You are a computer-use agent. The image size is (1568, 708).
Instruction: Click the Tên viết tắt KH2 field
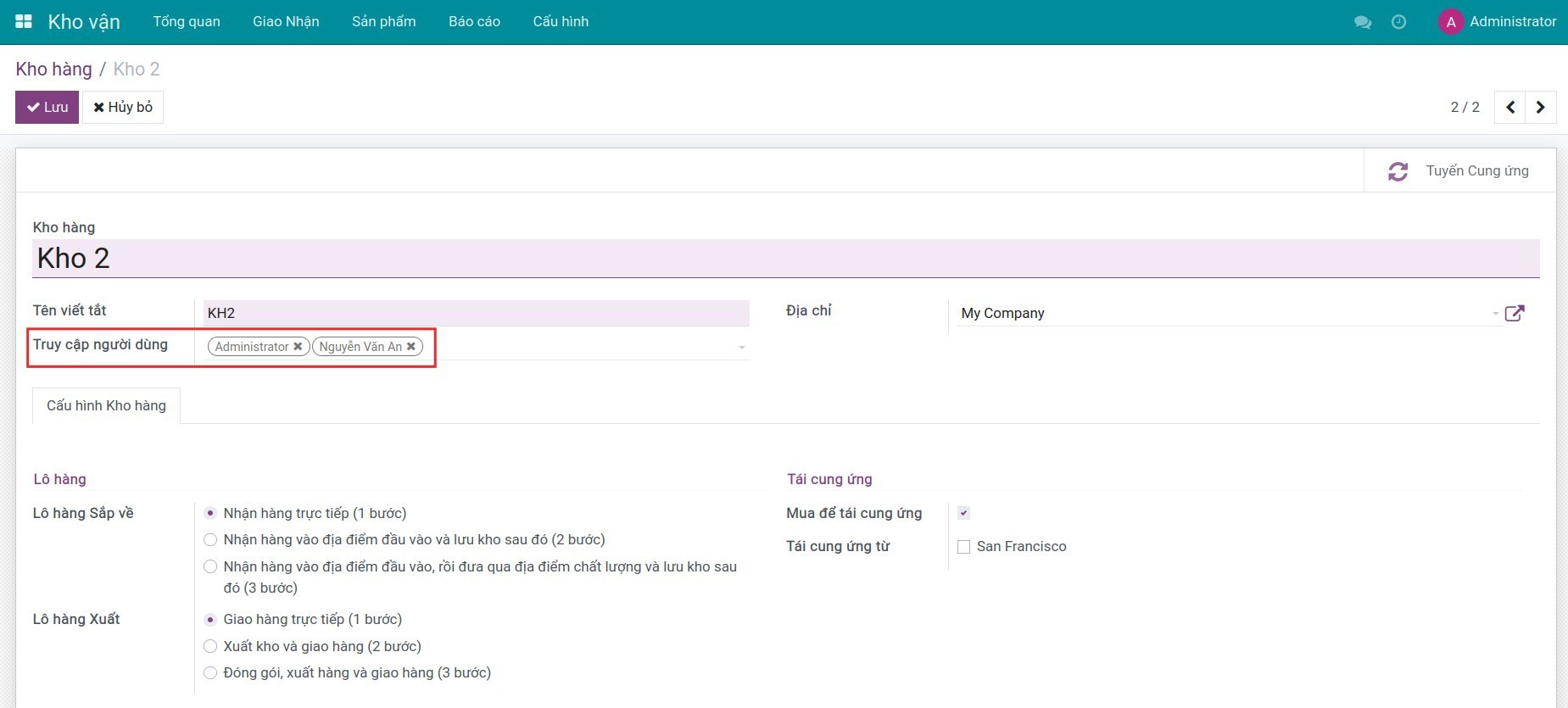[x=475, y=313]
